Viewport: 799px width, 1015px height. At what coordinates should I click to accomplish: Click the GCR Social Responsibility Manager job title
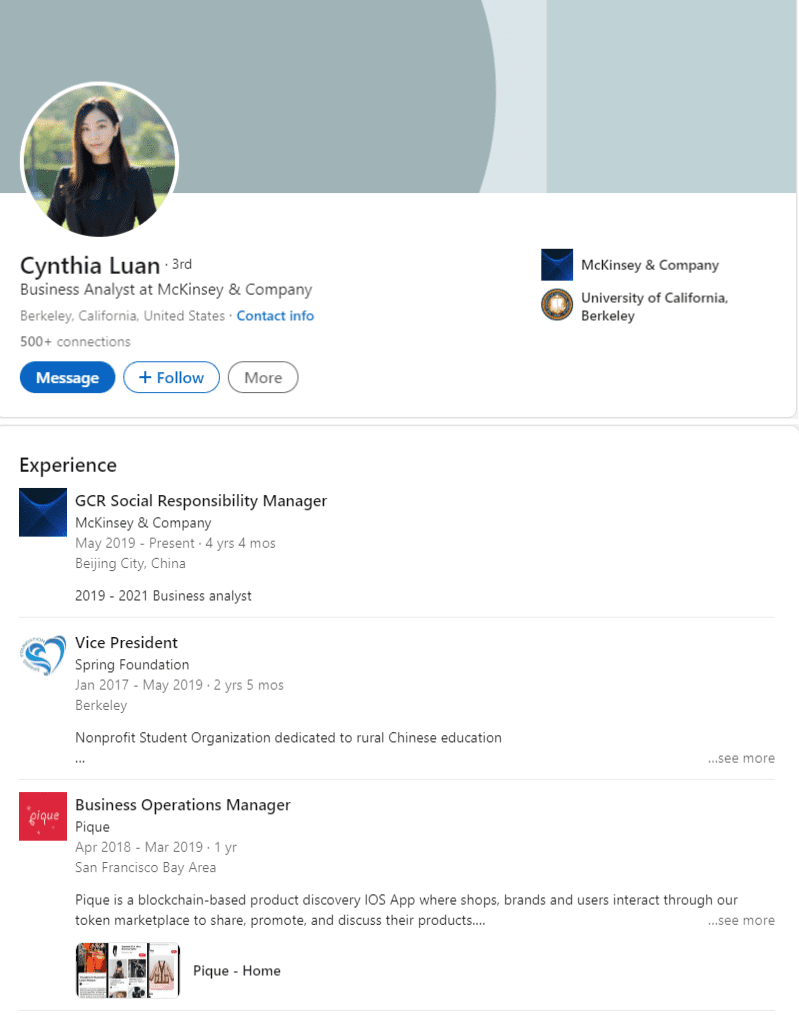pyautogui.click(x=201, y=500)
